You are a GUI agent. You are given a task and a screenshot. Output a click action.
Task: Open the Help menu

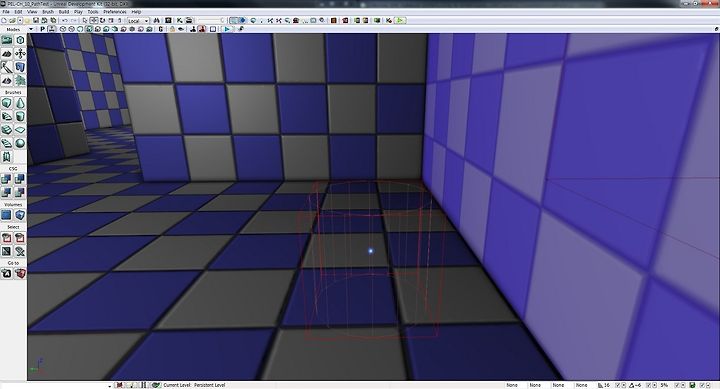pyautogui.click(x=136, y=12)
